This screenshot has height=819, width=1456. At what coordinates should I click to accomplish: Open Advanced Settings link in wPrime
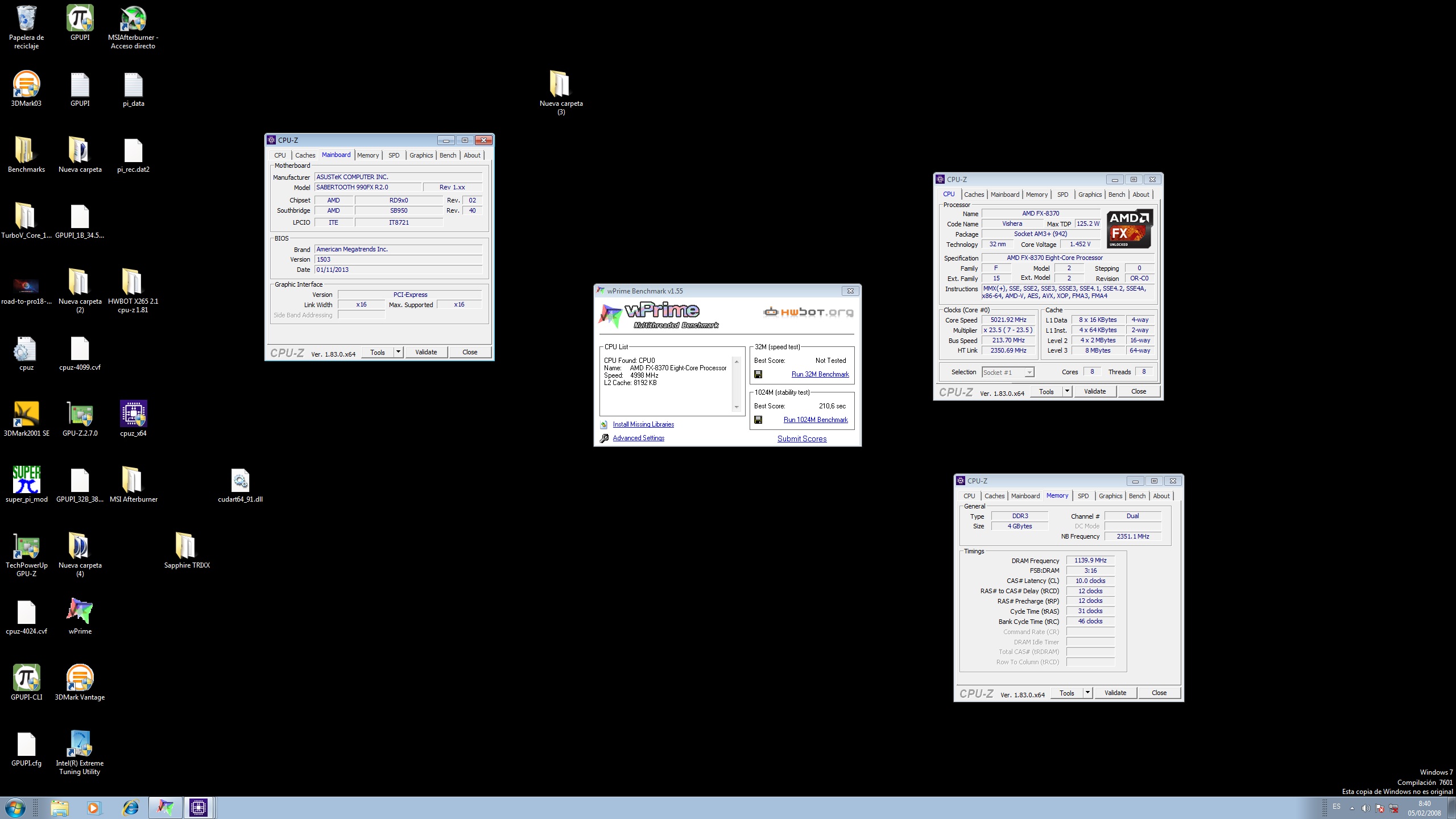pyautogui.click(x=638, y=438)
